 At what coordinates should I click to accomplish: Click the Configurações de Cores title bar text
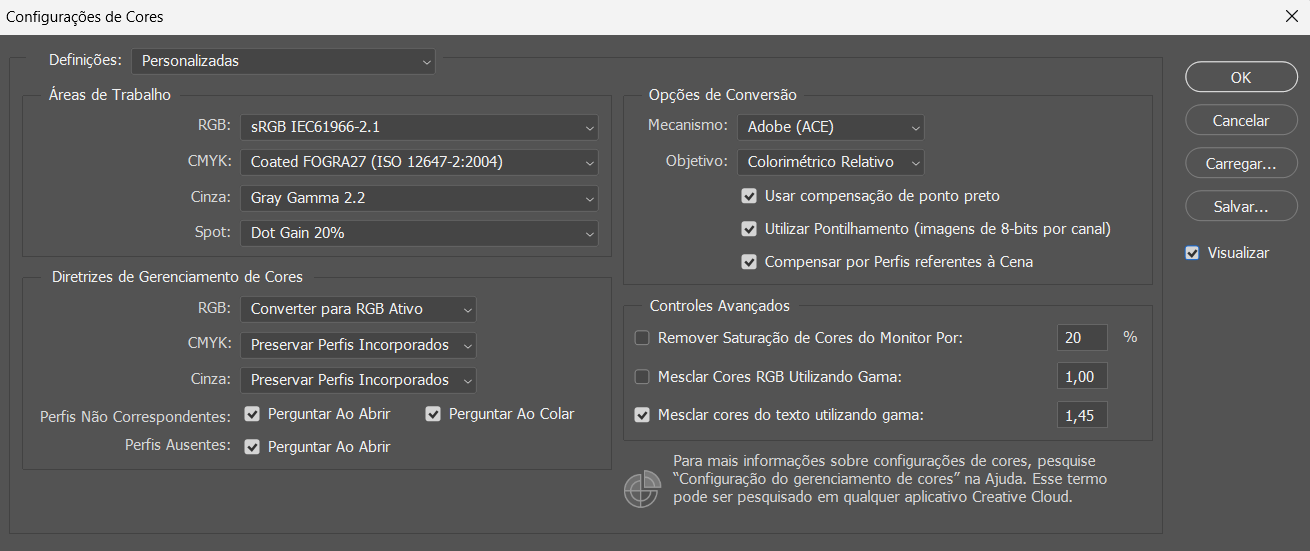pyautogui.click(x=85, y=17)
